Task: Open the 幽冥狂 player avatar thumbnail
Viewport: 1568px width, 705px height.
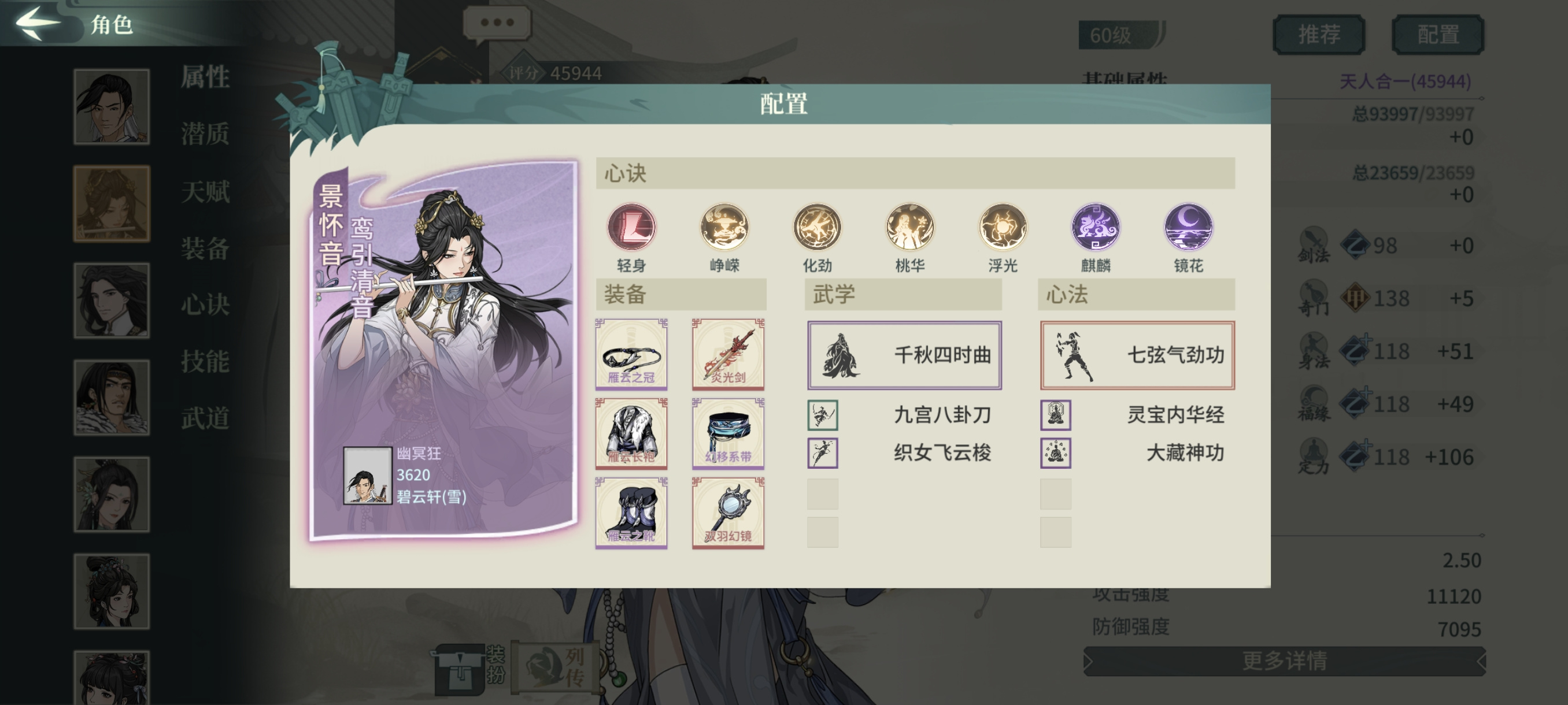Action: coord(367,476)
